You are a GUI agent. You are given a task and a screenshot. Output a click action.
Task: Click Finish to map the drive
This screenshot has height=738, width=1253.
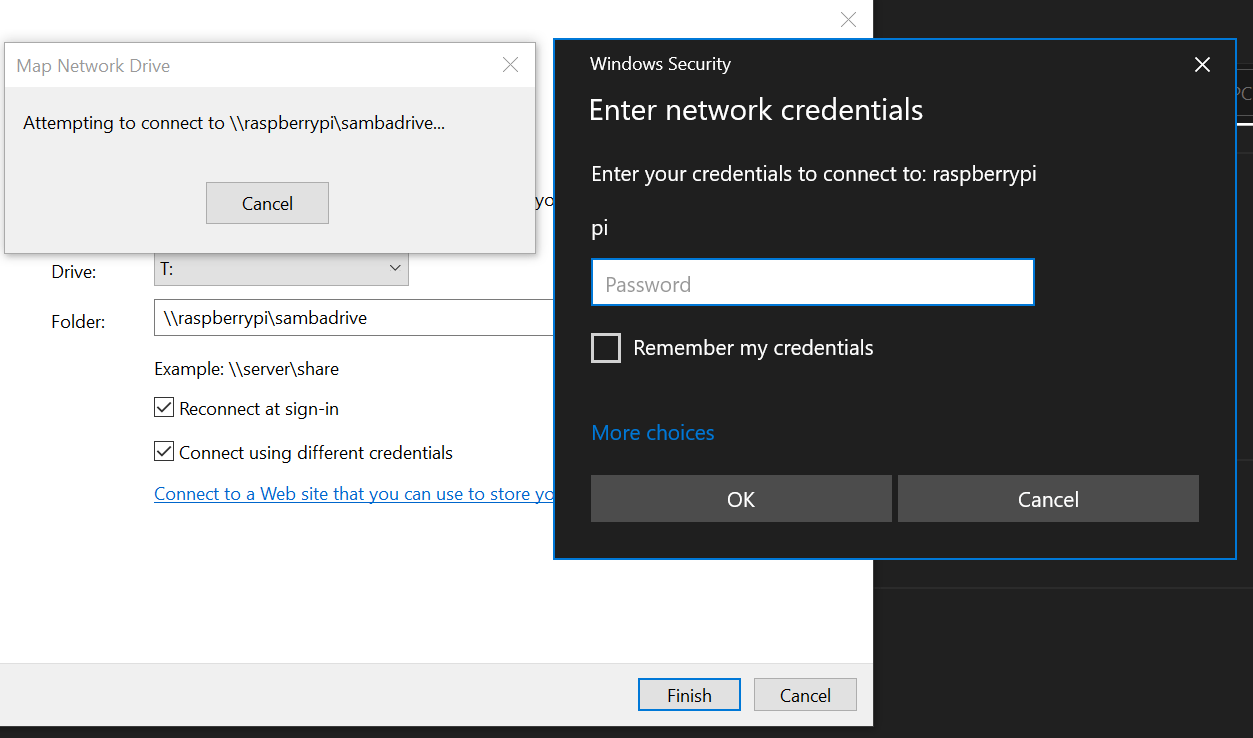(688, 694)
